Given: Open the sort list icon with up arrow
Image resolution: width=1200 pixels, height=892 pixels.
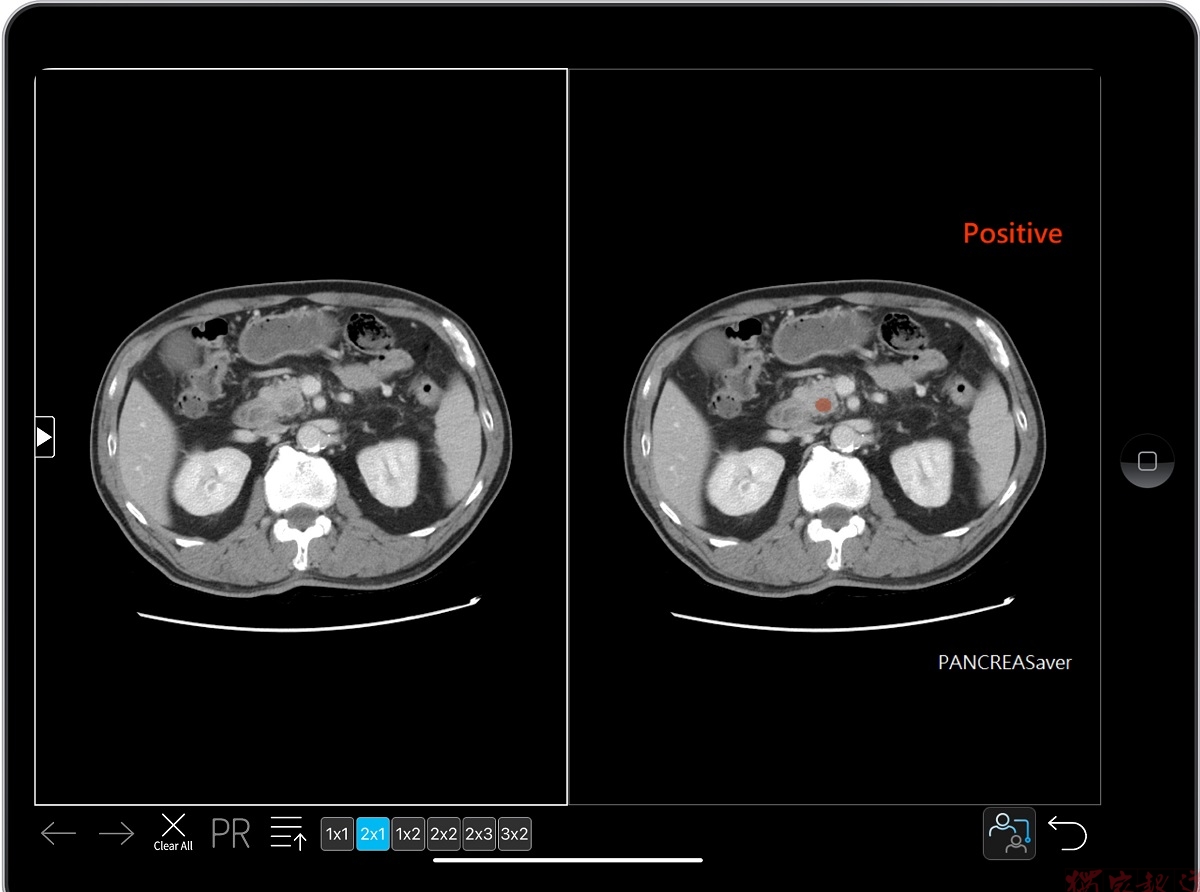Looking at the screenshot, I should pos(288,833).
